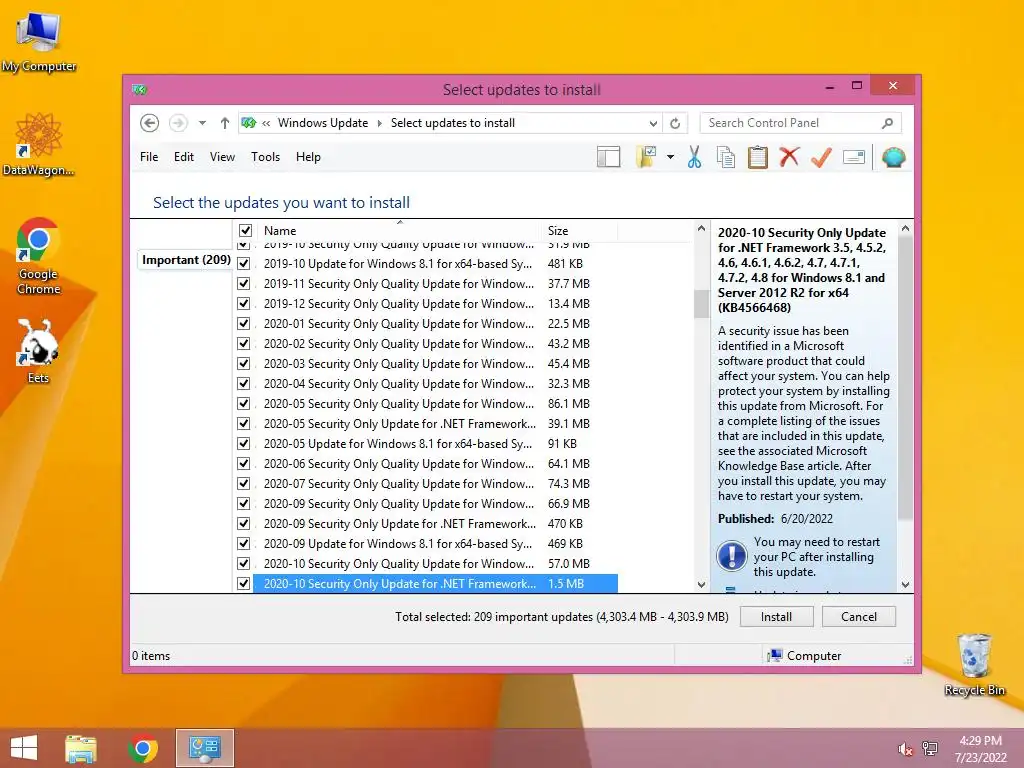
Task: Open the folder options icon dropdown arrow
Action: point(671,157)
